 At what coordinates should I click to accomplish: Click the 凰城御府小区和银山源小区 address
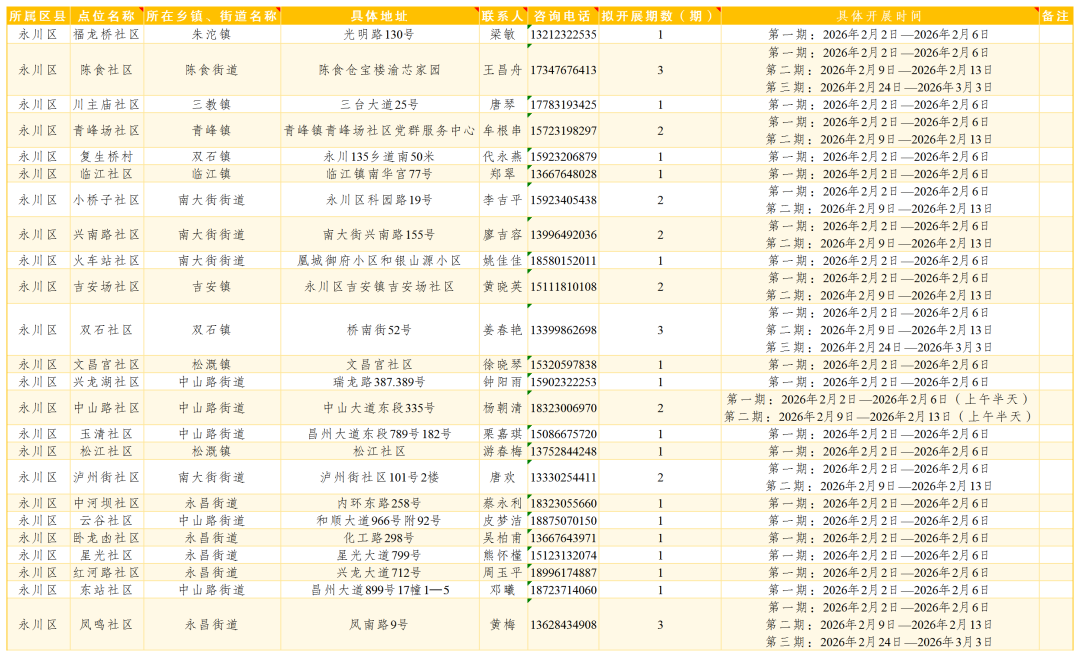click(x=380, y=260)
